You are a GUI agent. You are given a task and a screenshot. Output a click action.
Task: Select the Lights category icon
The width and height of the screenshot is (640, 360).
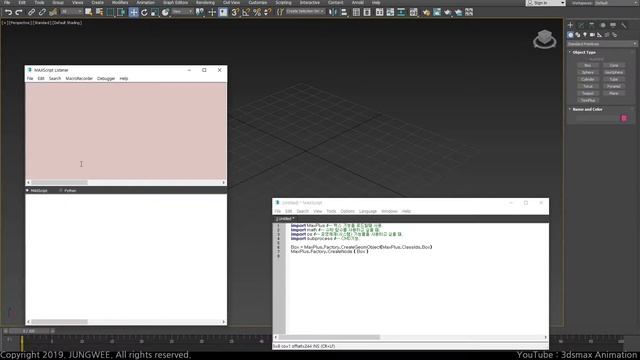(585, 35)
